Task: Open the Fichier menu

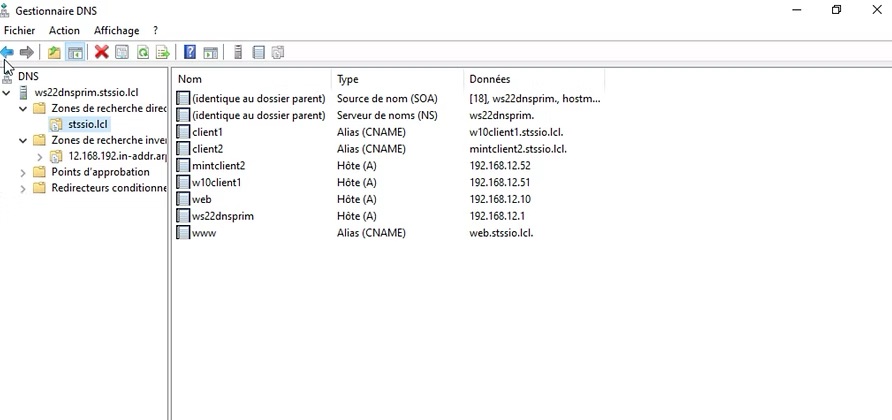Action: click(x=19, y=30)
